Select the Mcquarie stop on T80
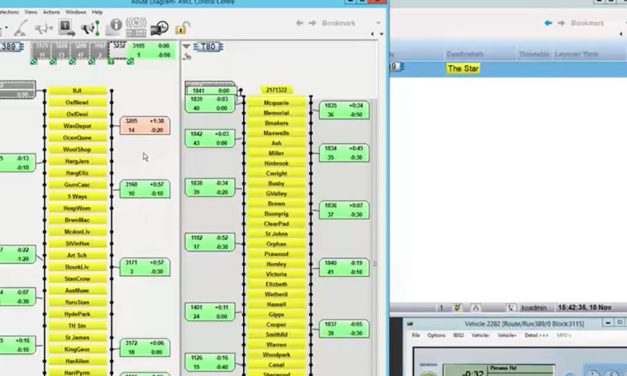This screenshot has height=376, width=627. [276, 103]
